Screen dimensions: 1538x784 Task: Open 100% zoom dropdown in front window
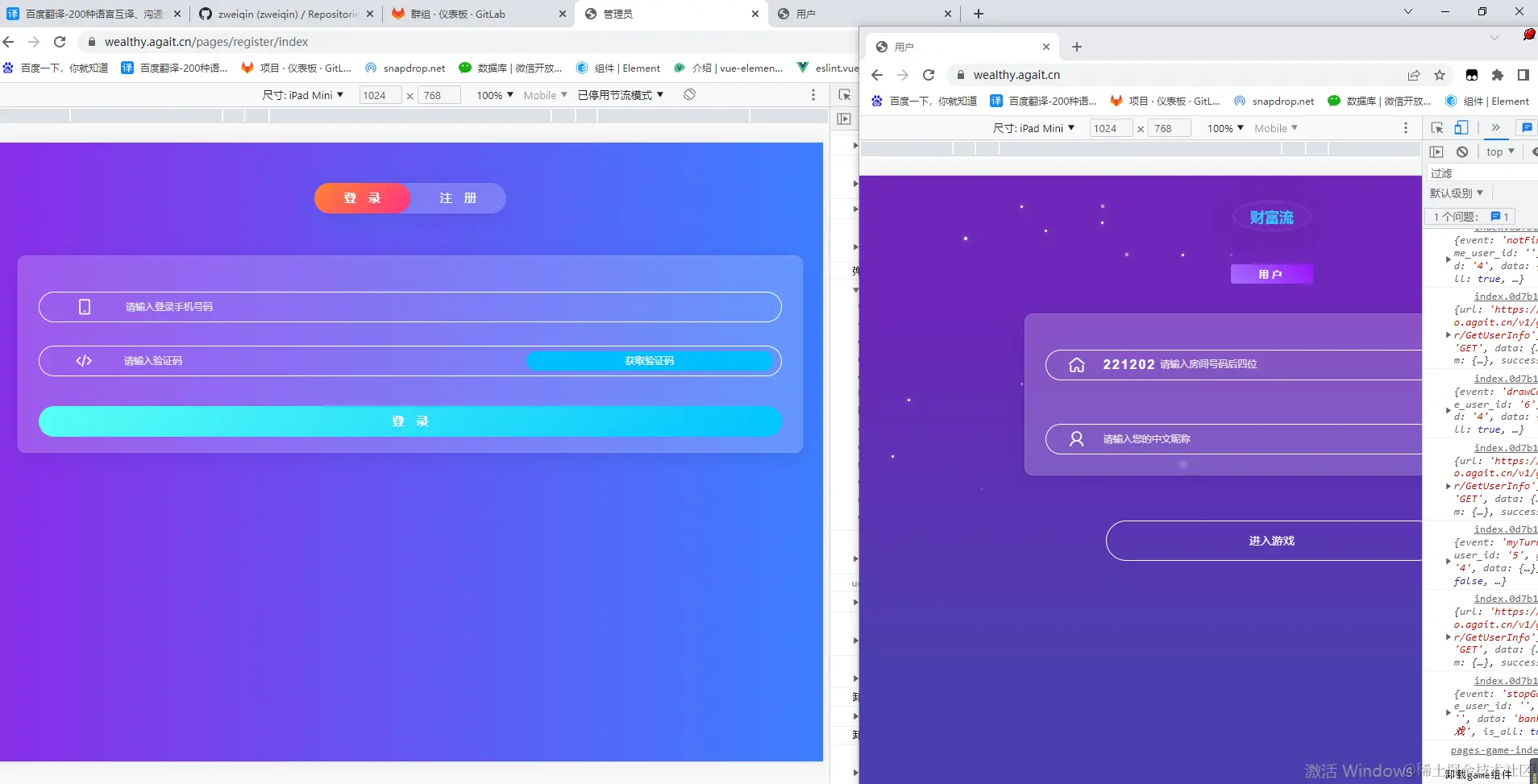(x=1225, y=128)
